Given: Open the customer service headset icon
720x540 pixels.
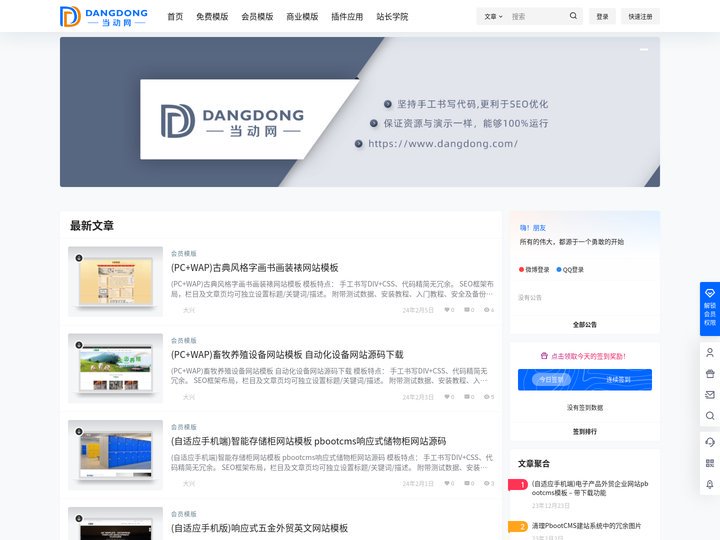Looking at the screenshot, I should point(709,442).
